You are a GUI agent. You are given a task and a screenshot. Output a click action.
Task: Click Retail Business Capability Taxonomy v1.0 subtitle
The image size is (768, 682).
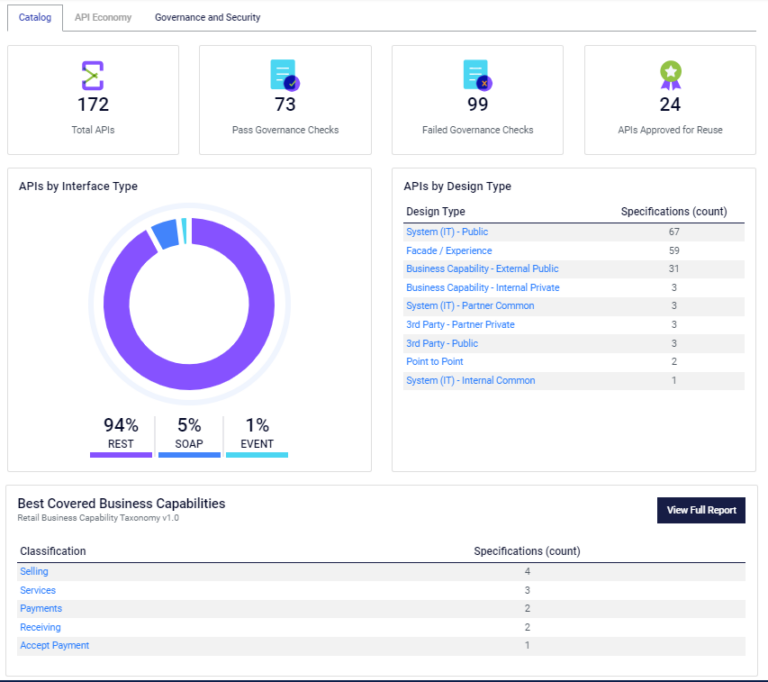(98, 518)
